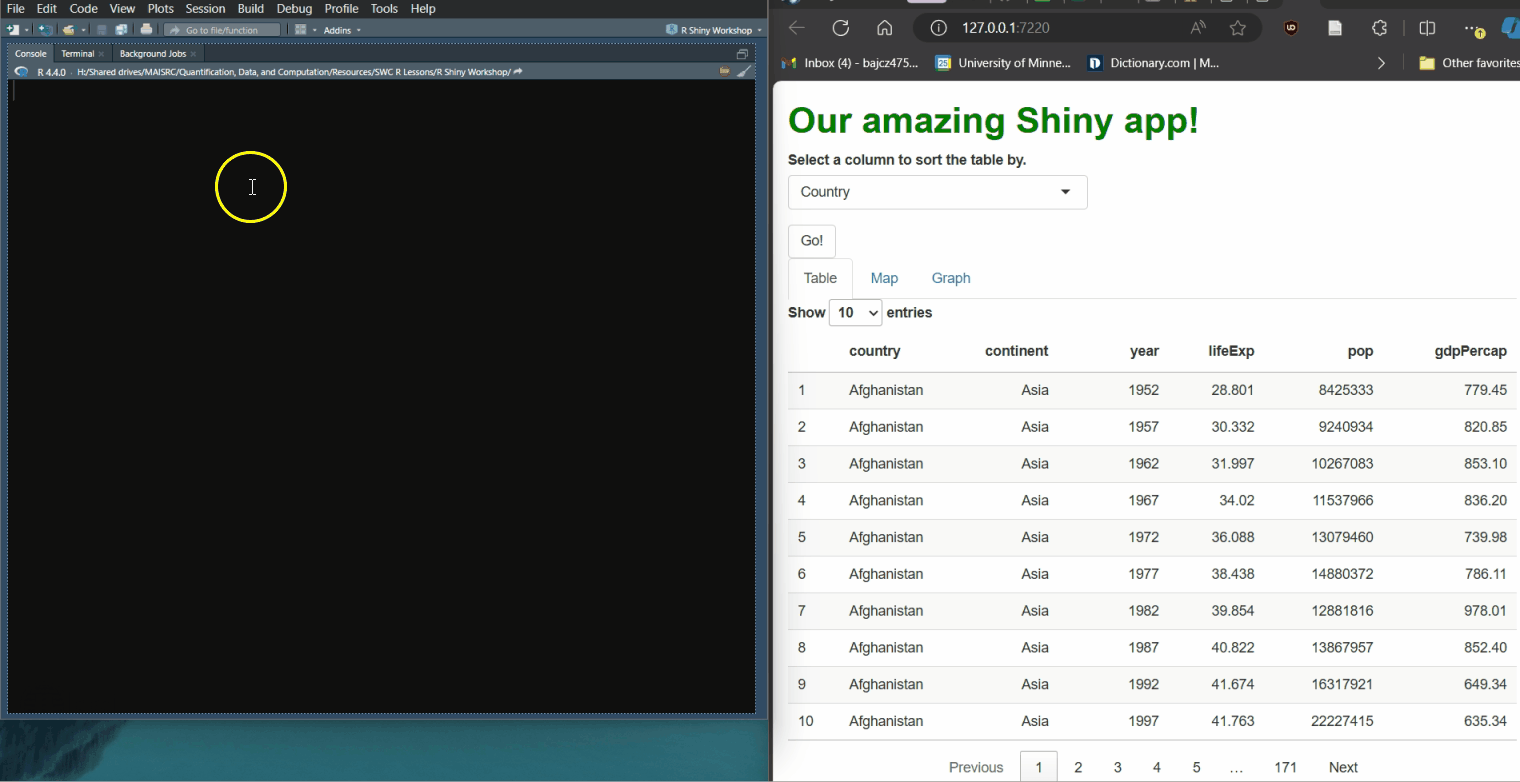This screenshot has width=1520, height=782.
Task: Refresh the Shiny app page in Edge
Action: point(841,28)
